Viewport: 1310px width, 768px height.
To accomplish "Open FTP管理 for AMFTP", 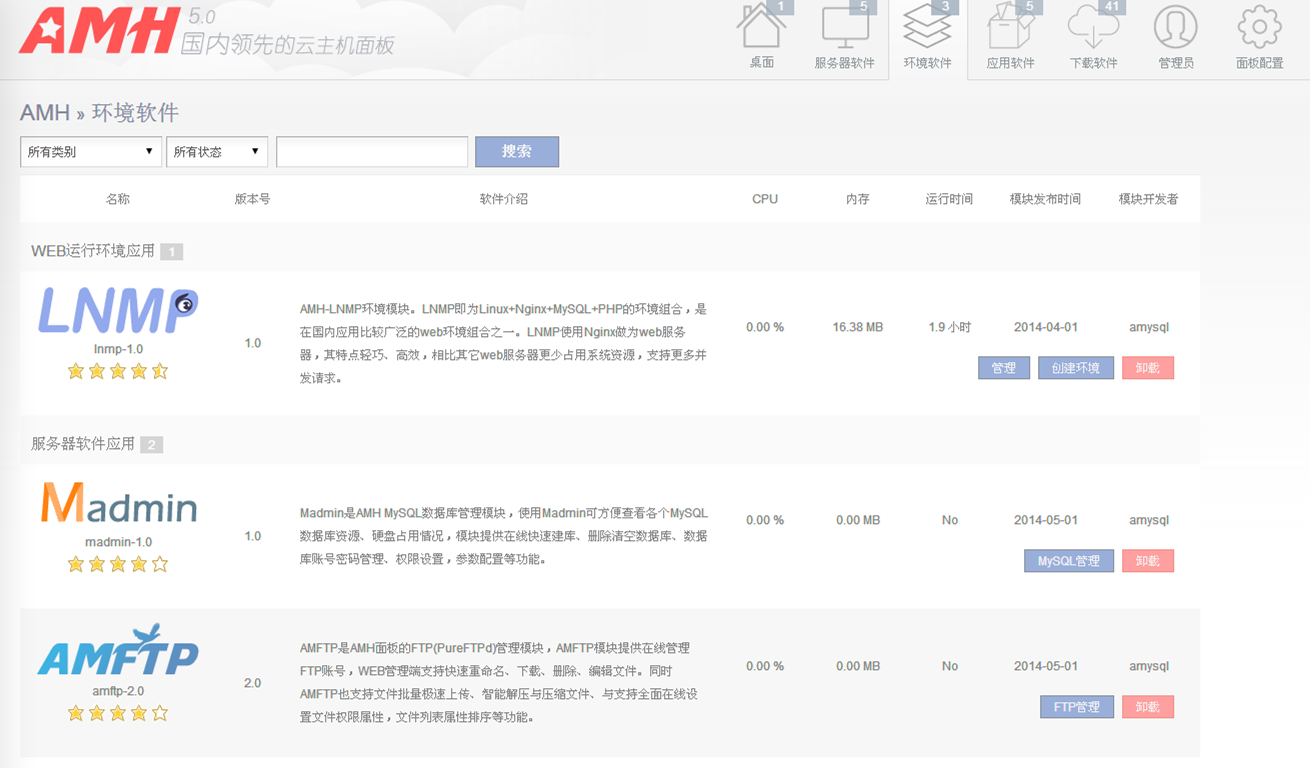I will pos(1076,707).
